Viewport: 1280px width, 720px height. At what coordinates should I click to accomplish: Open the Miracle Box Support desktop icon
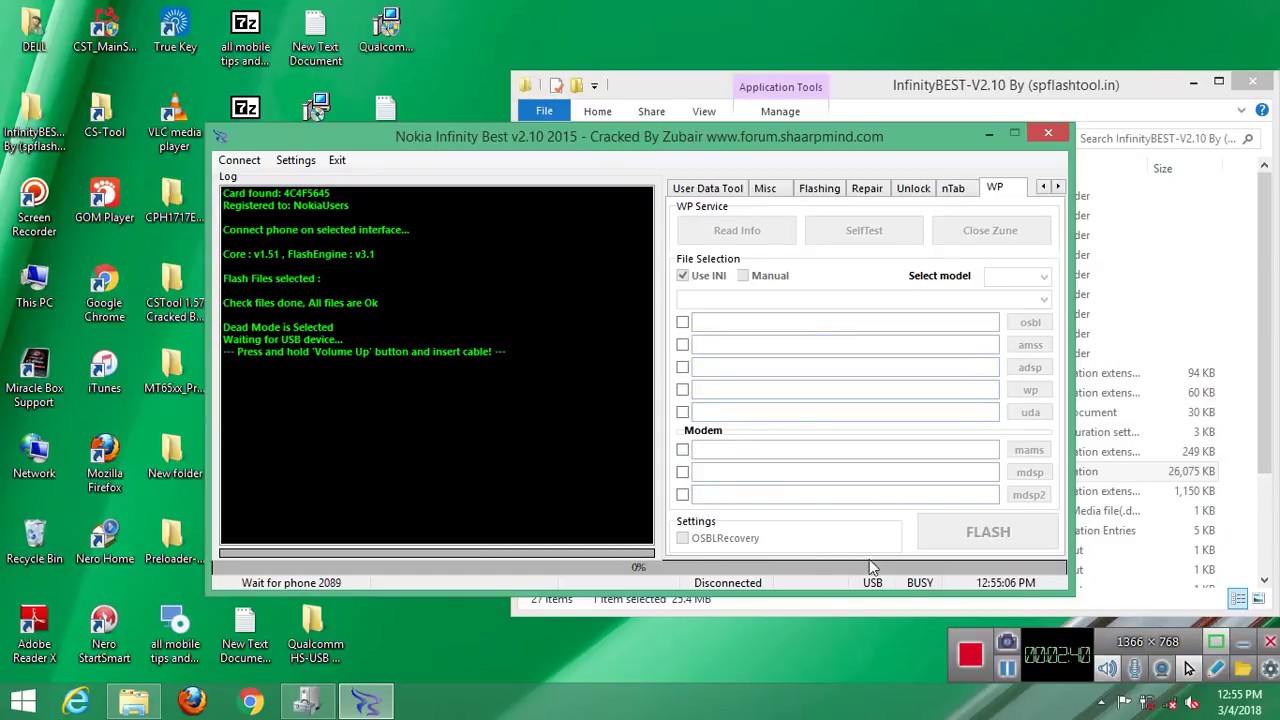34,379
